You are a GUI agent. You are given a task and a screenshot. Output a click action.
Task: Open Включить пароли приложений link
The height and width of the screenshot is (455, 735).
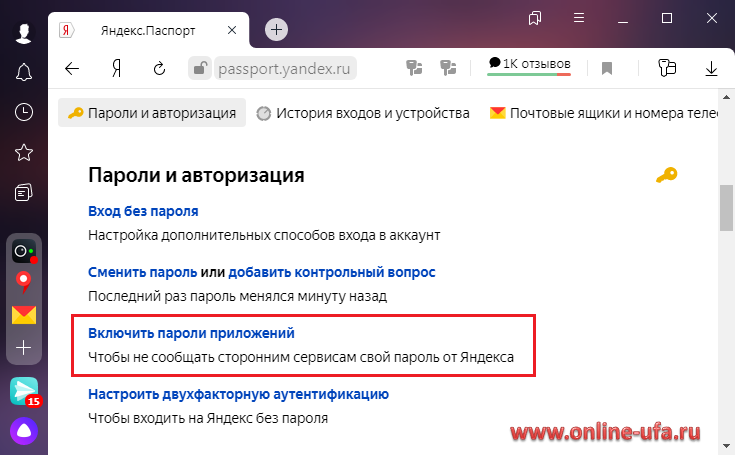(x=191, y=333)
